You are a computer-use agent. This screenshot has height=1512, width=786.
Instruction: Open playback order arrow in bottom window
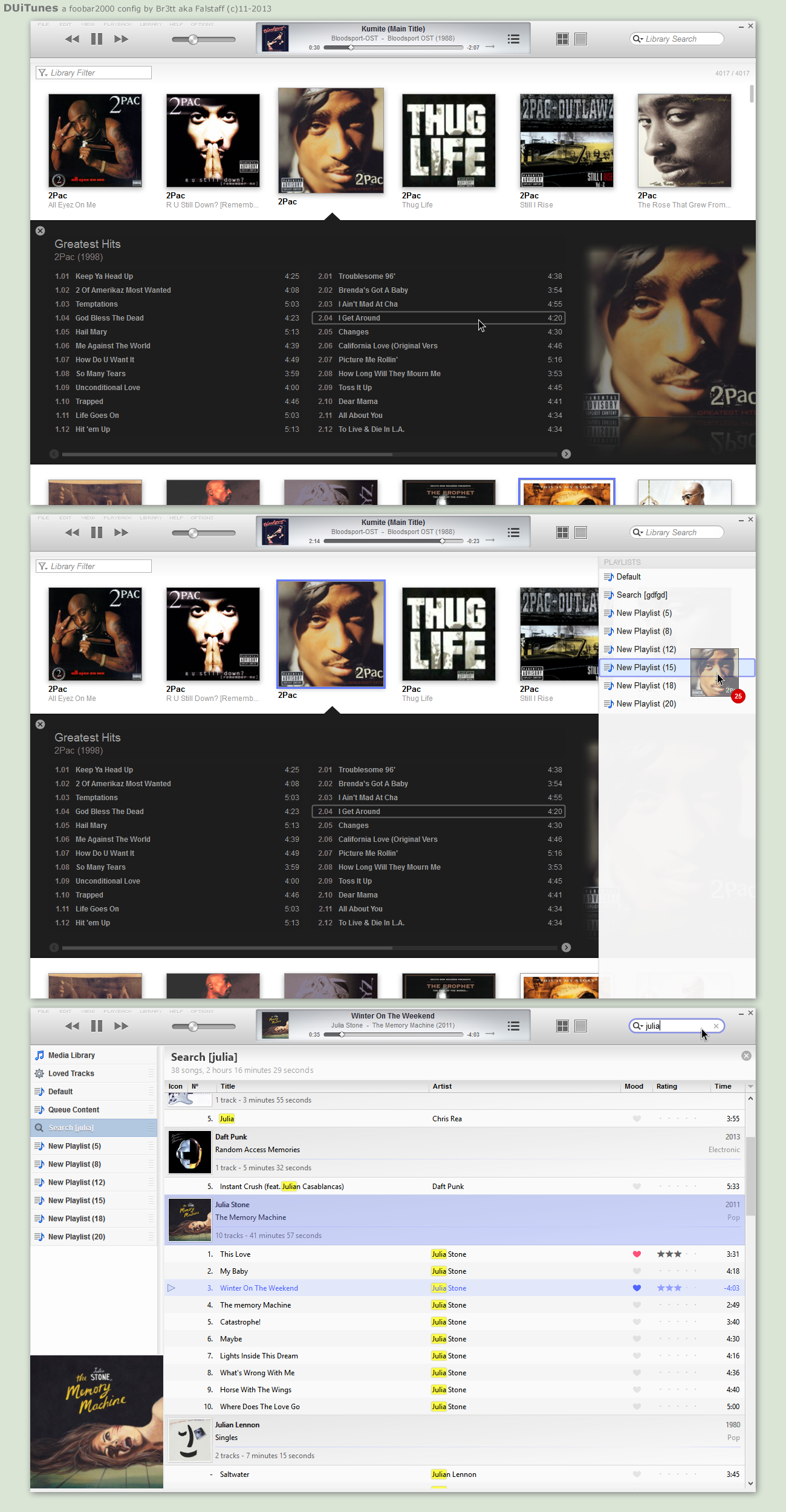click(x=490, y=1034)
